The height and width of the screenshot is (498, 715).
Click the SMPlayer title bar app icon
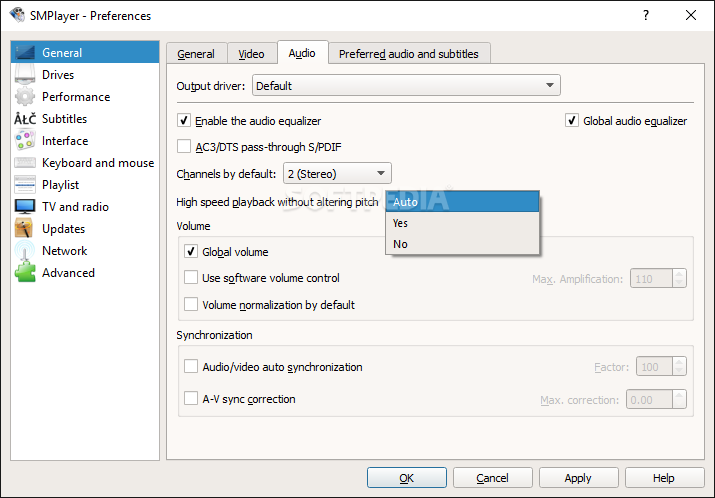(17, 15)
